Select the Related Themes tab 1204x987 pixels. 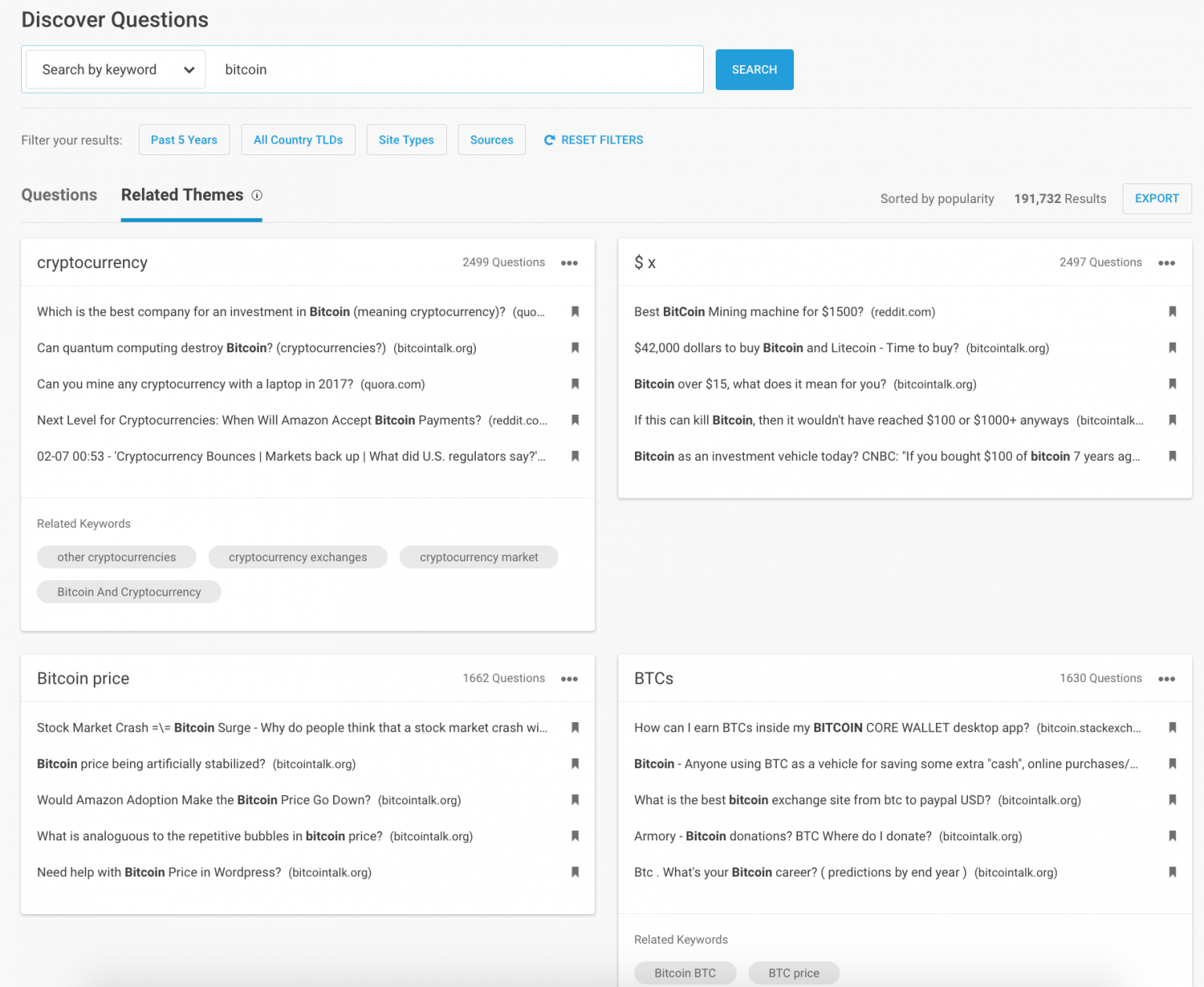pyautogui.click(x=182, y=195)
